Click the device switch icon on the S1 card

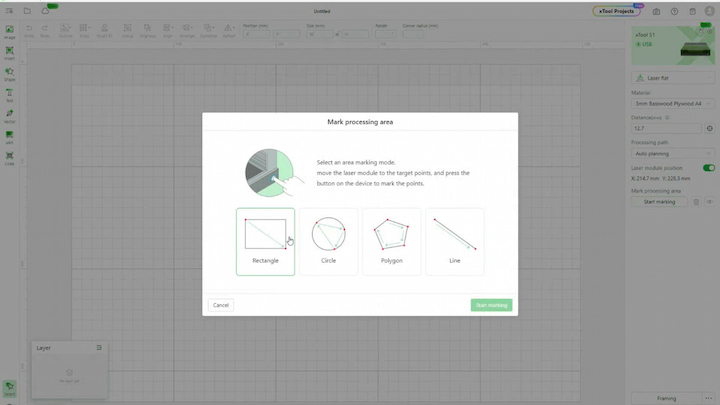[x=701, y=31]
